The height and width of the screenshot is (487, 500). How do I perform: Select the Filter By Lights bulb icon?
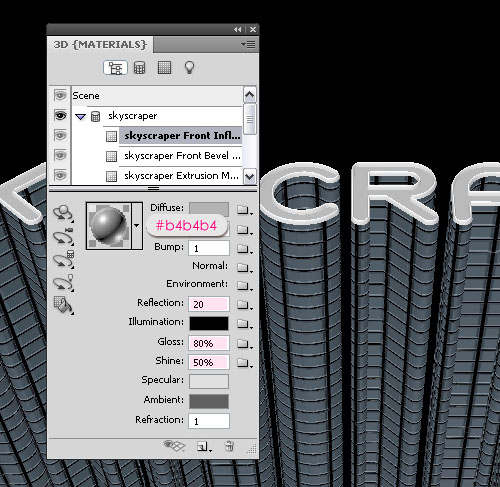pos(189,68)
